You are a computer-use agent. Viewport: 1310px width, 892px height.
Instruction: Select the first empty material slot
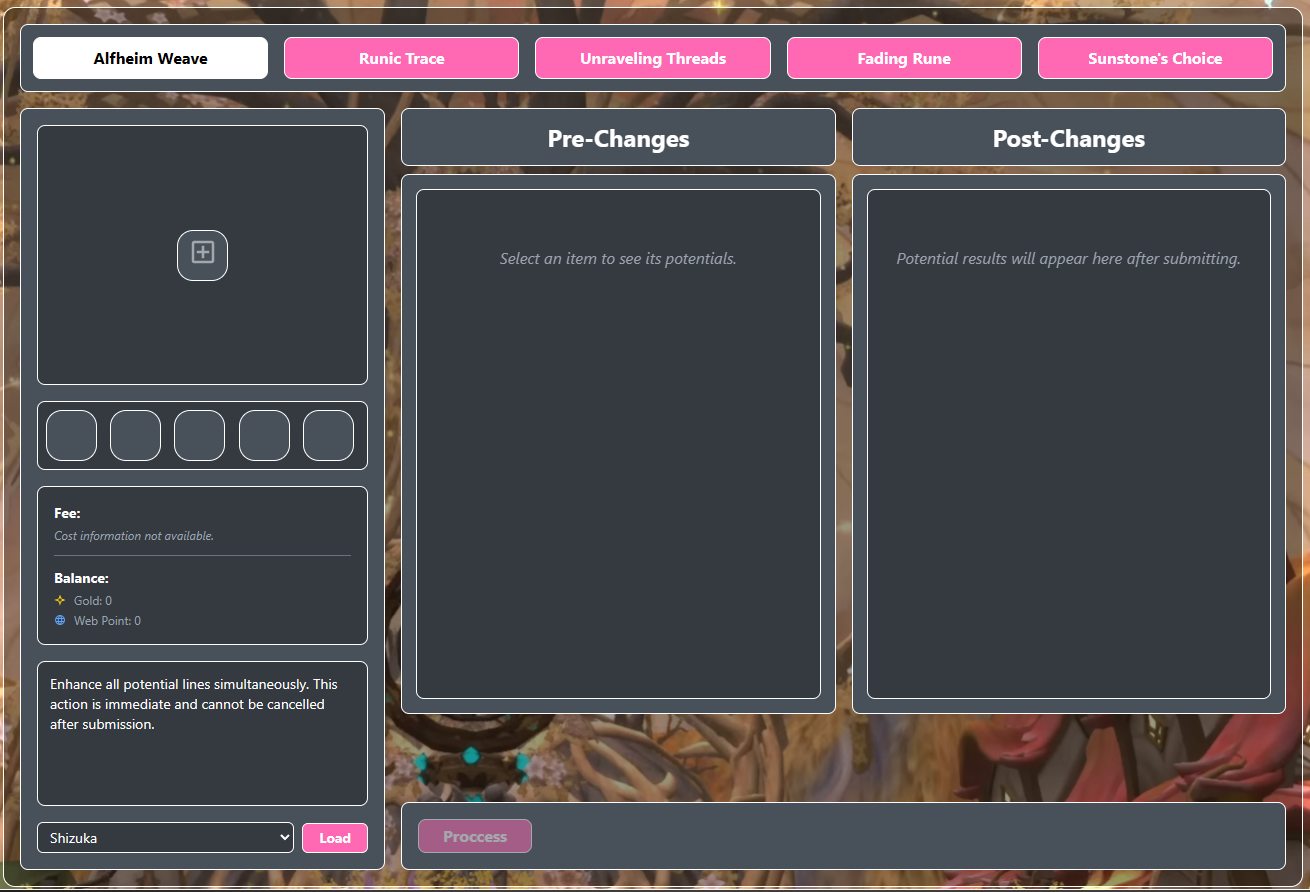71,436
